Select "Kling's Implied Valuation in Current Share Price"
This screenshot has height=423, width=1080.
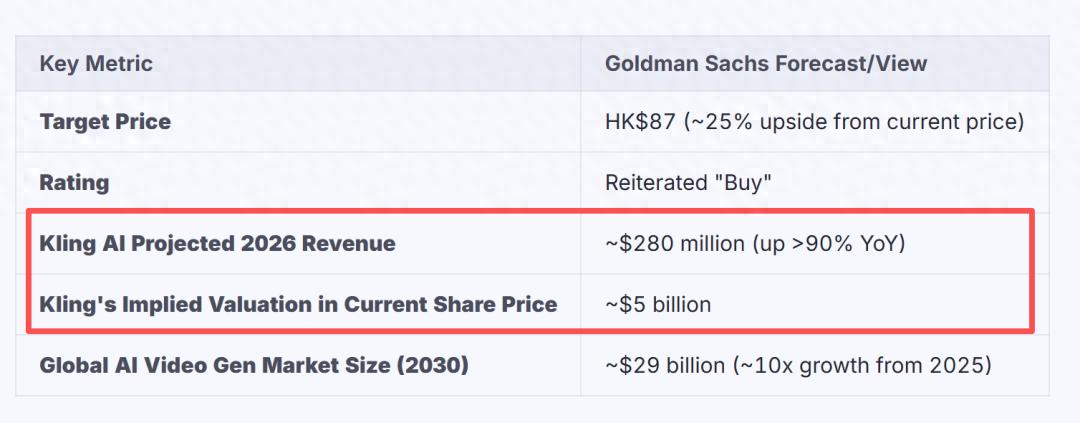tap(298, 304)
